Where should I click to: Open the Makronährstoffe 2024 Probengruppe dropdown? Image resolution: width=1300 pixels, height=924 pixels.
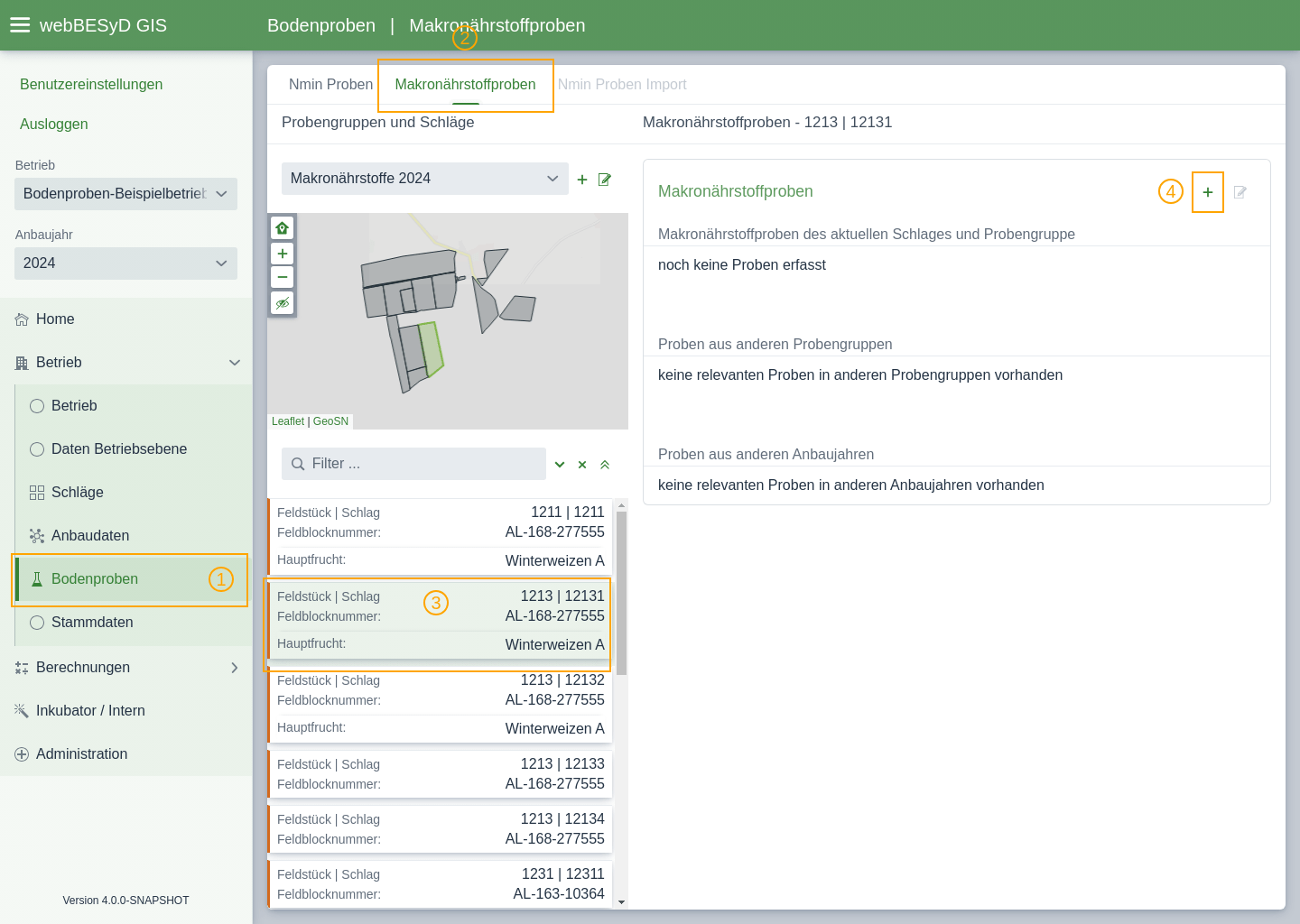[425, 179]
